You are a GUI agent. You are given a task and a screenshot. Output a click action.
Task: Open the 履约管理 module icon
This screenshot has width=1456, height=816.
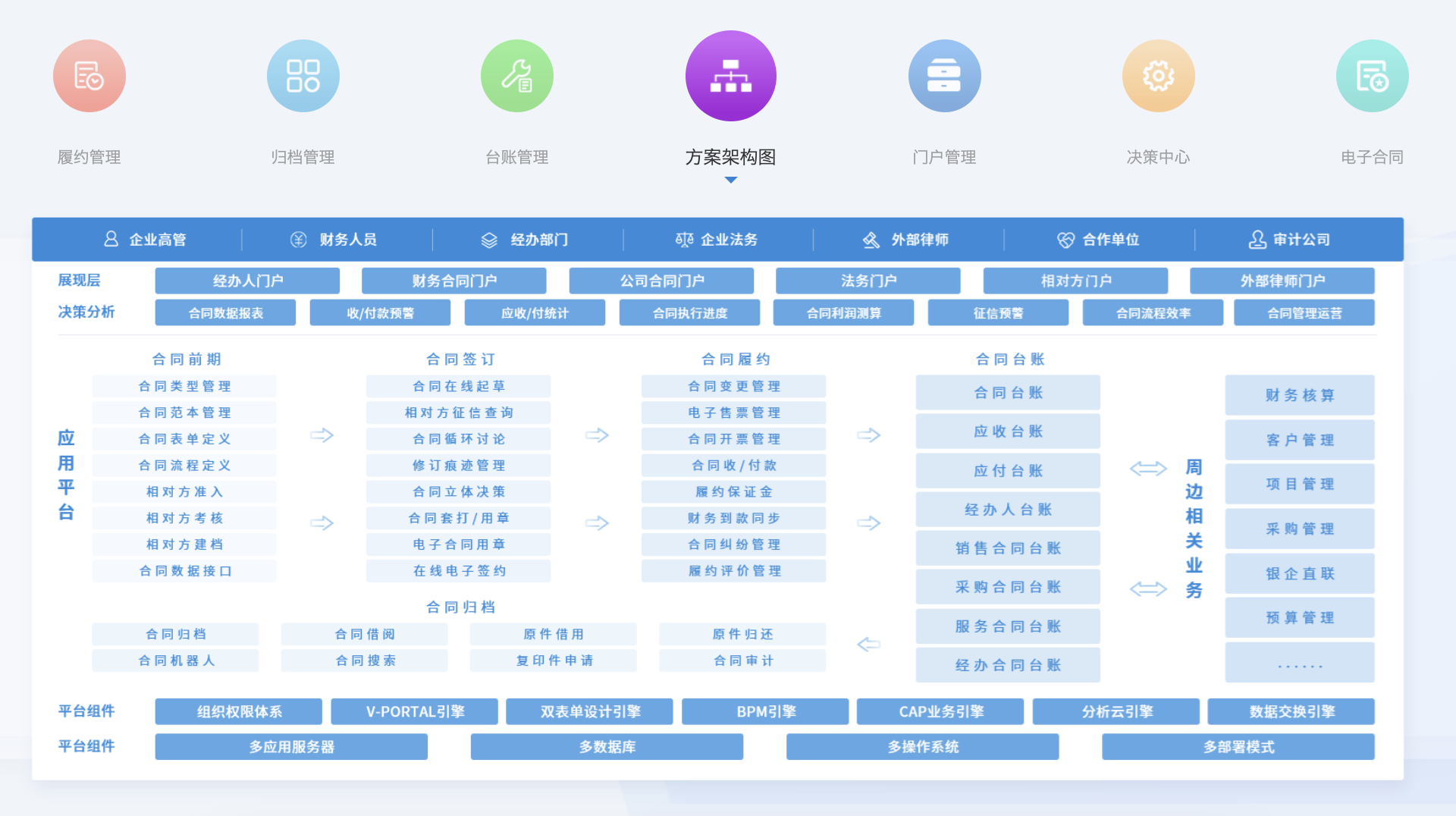89,76
